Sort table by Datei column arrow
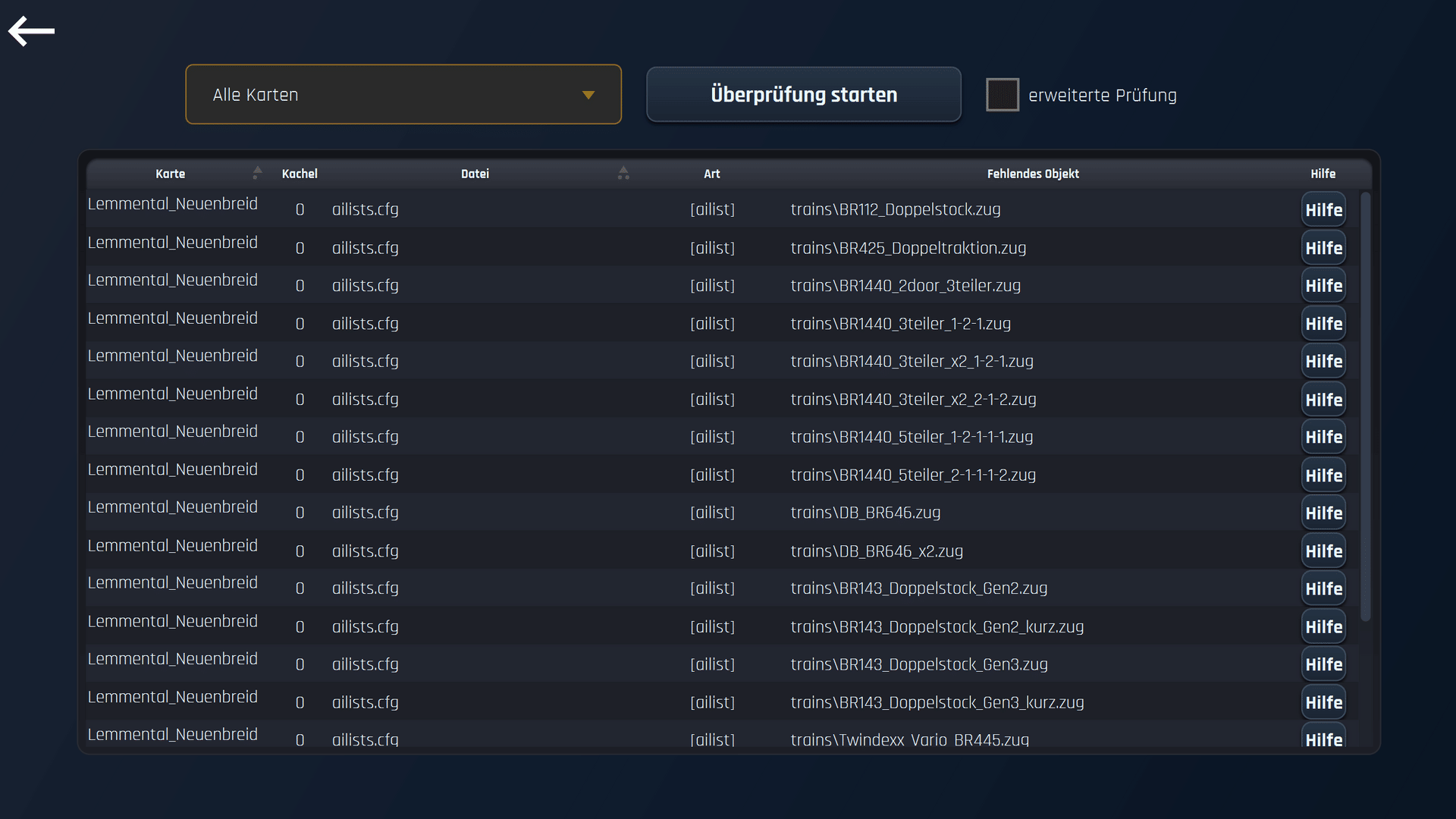This screenshot has height=819, width=1456. 623,173
